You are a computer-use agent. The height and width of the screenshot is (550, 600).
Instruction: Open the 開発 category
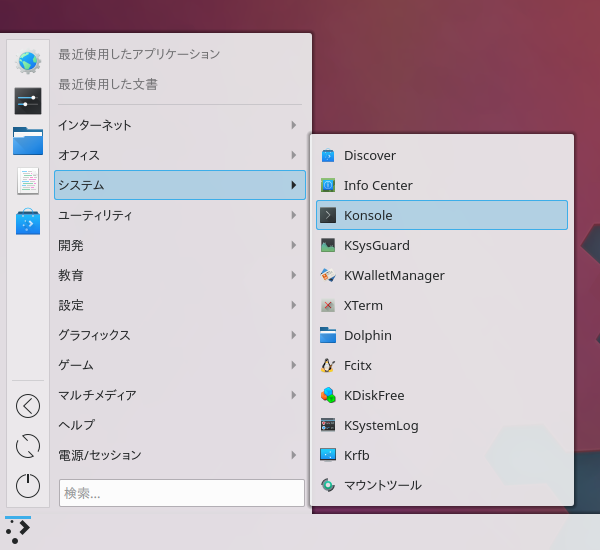click(180, 245)
